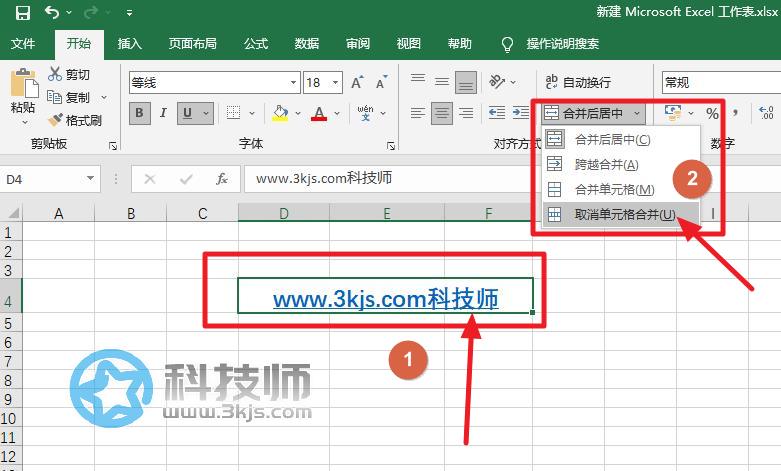
Task: Toggle top vertical alignment
Action: [x=418, y=79]
